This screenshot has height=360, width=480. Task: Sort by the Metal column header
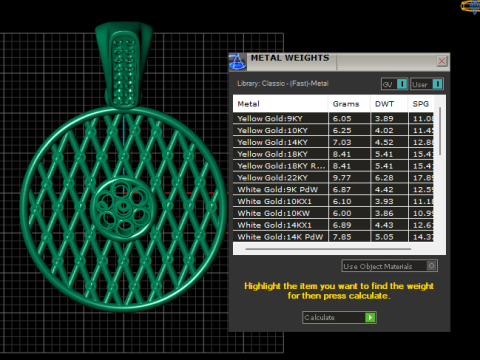(280, 104)
